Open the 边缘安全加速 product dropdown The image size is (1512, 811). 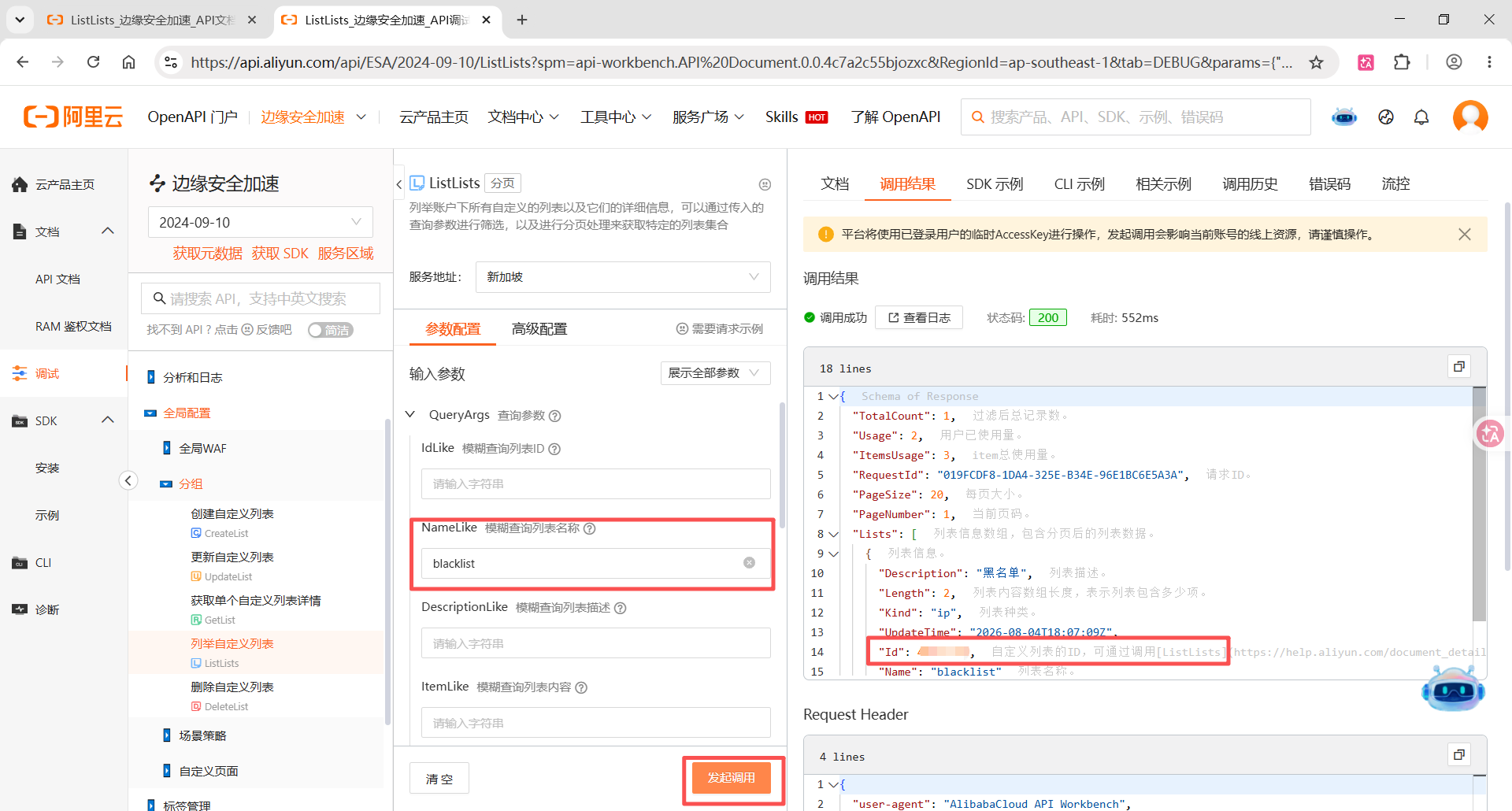[x=313, y=117]
